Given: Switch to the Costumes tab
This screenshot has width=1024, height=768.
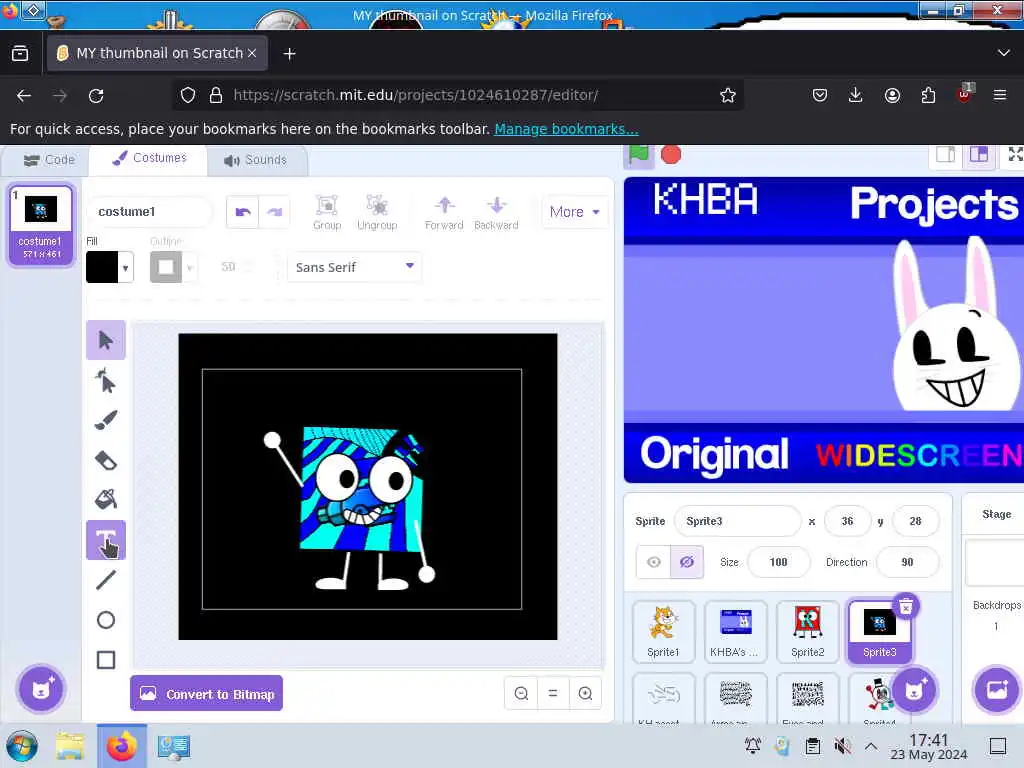Looking at the screenshot, I should click(x=149, y=158).
